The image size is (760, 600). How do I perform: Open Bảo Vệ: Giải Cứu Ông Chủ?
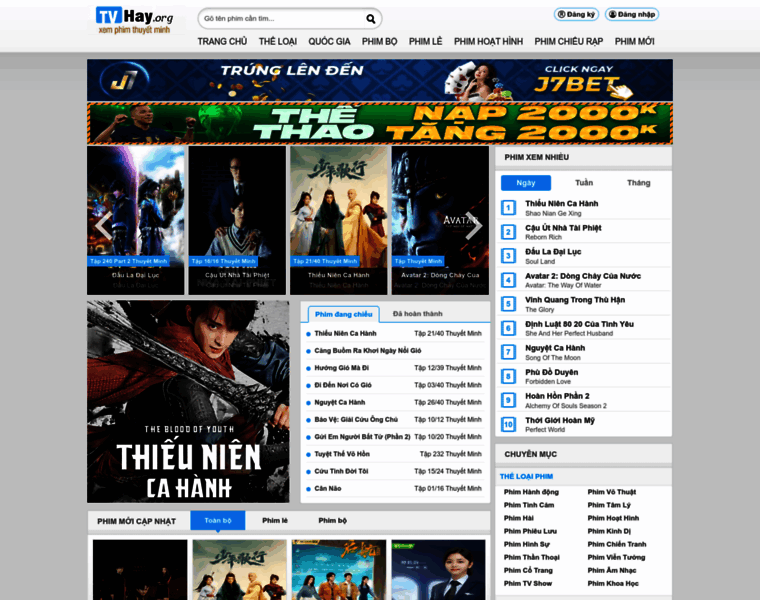(x=356, y=419)
